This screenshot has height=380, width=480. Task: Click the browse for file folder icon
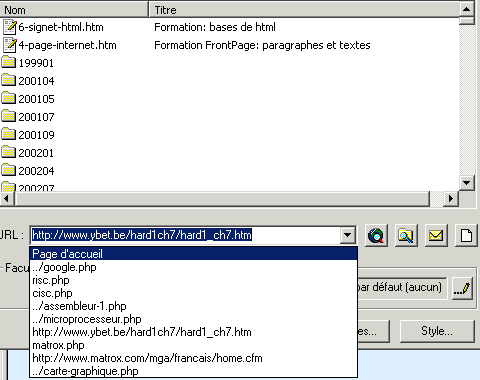(x=406, y=236)
